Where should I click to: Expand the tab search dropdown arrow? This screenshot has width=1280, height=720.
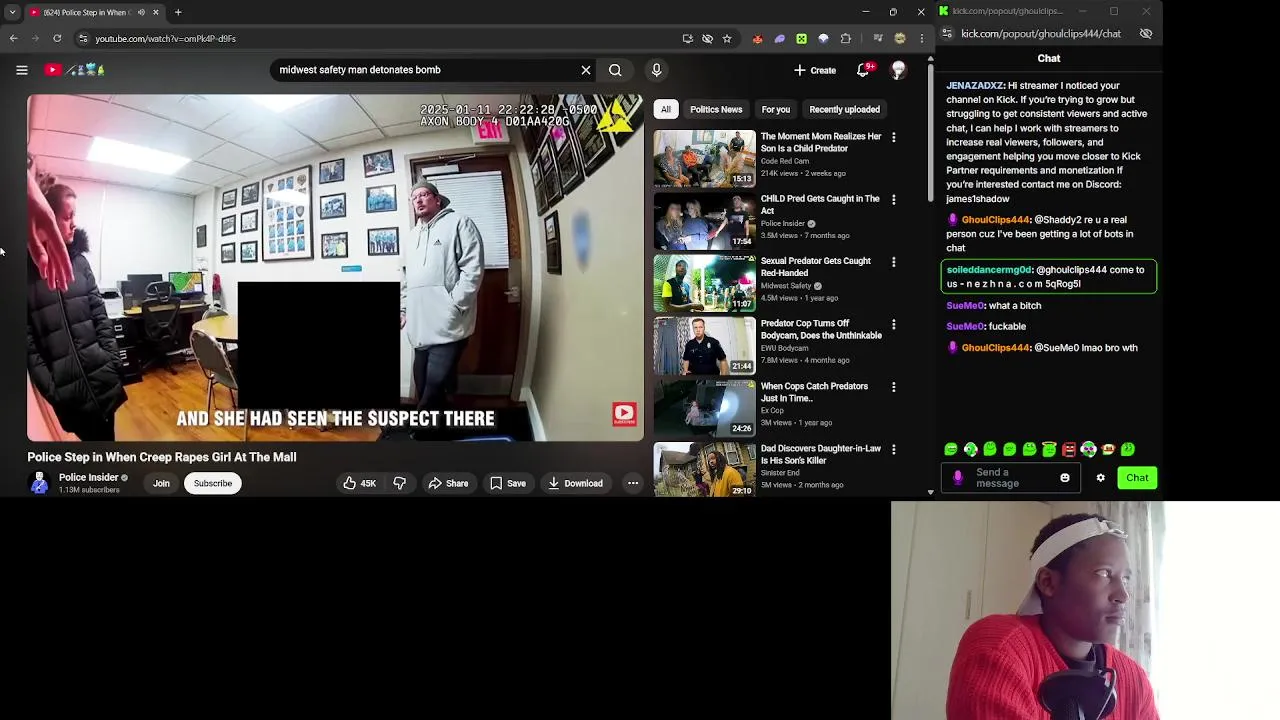click(x=12, y=12)
